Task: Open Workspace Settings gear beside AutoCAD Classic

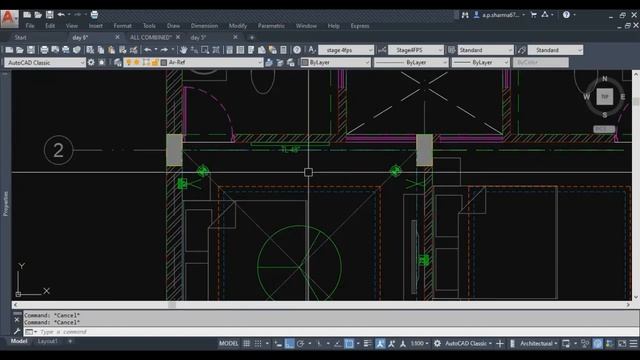Action: pyautogui.click(x=91, y=62)
